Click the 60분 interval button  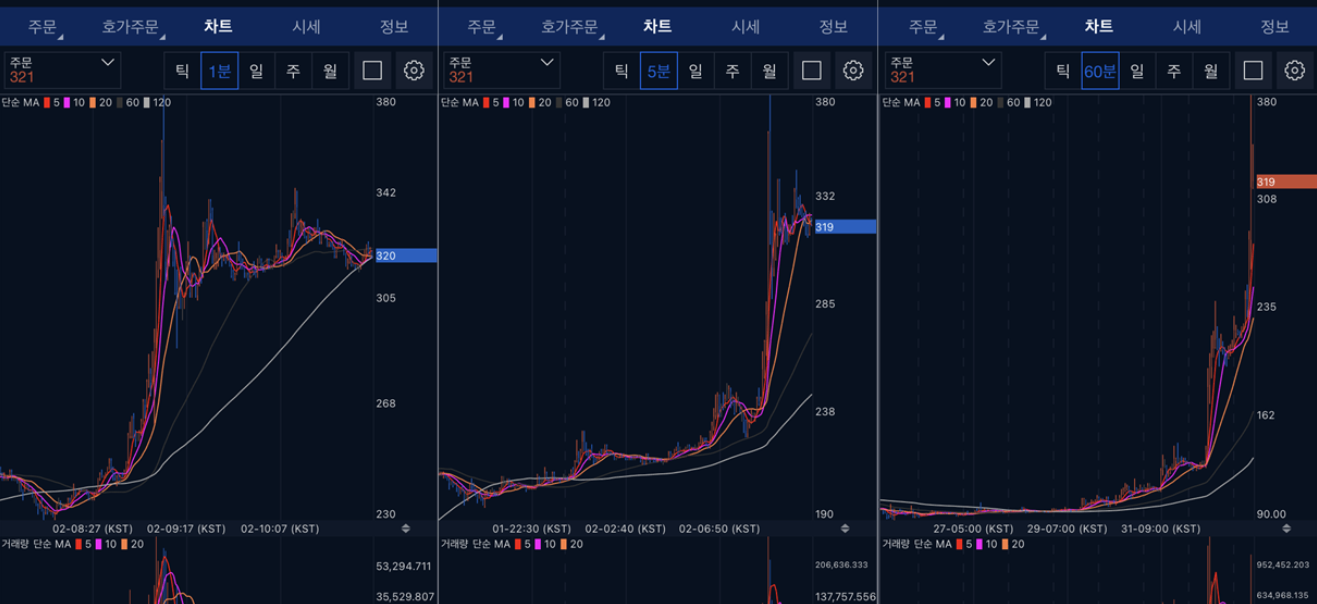pos(1099,71)
